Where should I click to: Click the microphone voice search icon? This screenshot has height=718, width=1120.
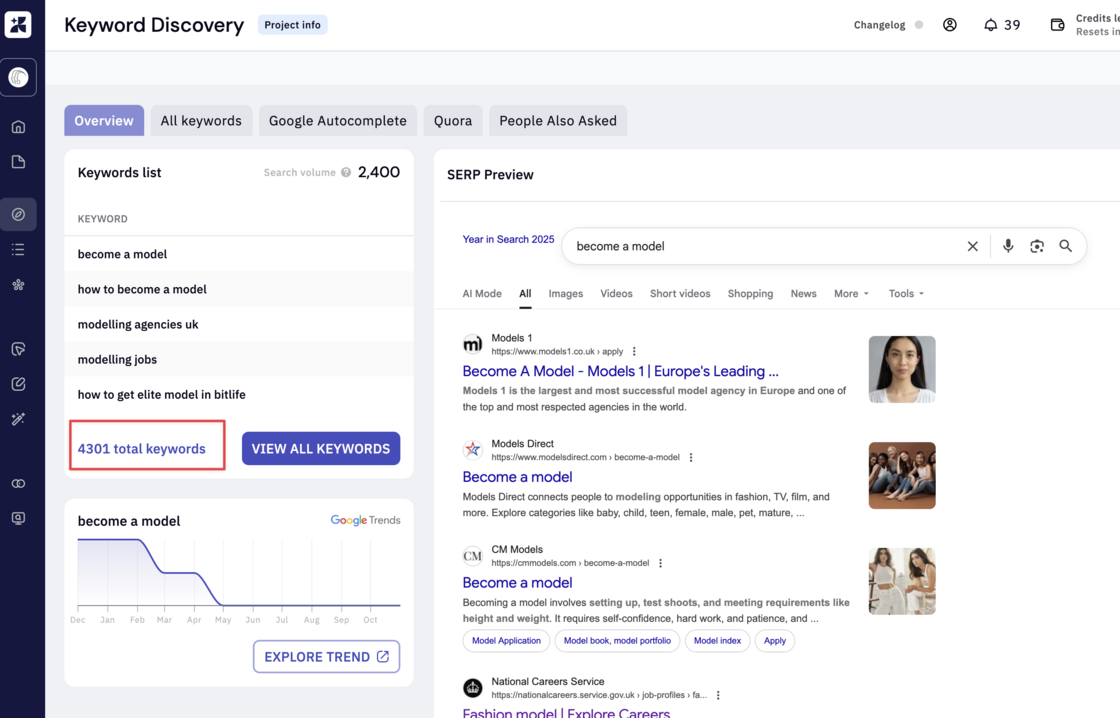1008,246
